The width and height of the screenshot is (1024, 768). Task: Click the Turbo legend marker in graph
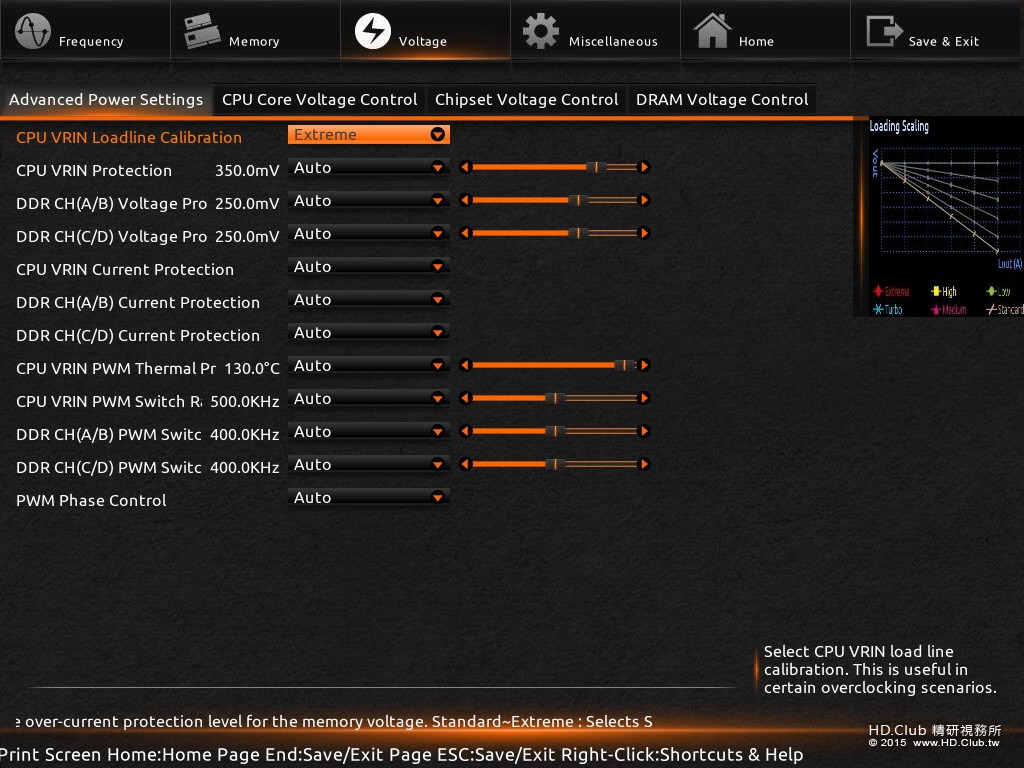point(878,309)
